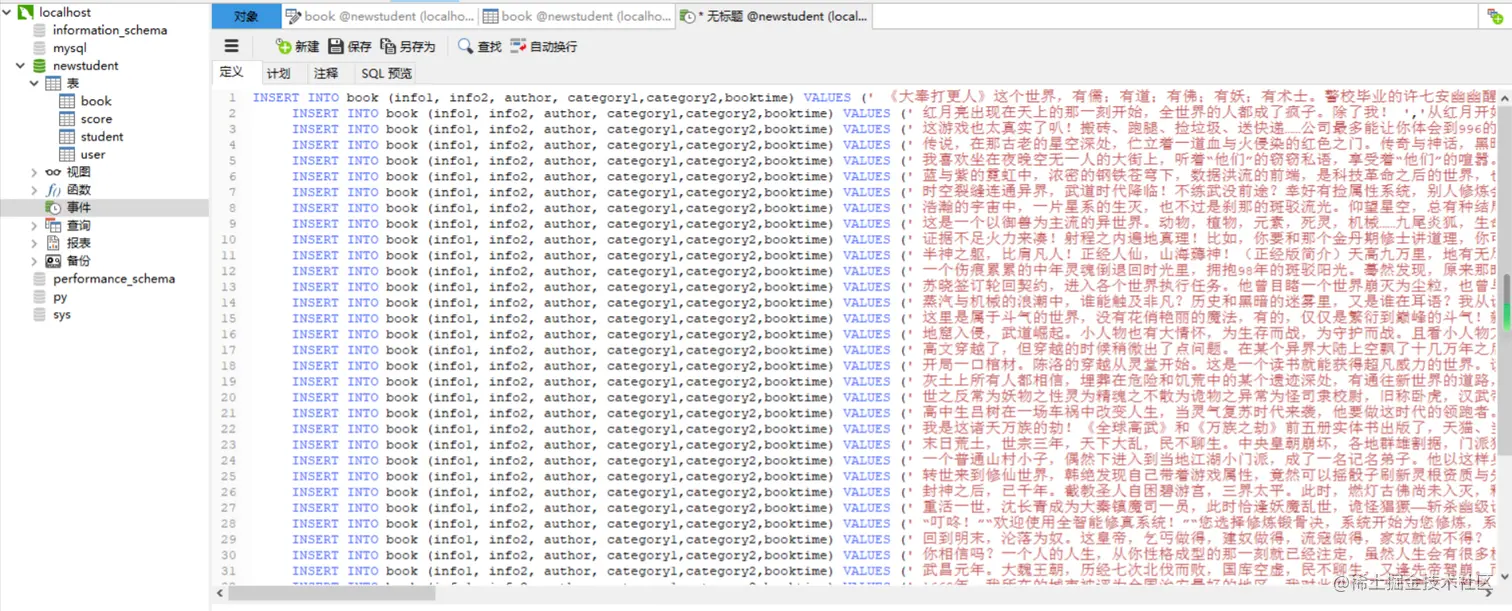Click SQL text starting 末日荒土，世宗三年
Screen dimensions: 1512x611
click(1210, 445)
